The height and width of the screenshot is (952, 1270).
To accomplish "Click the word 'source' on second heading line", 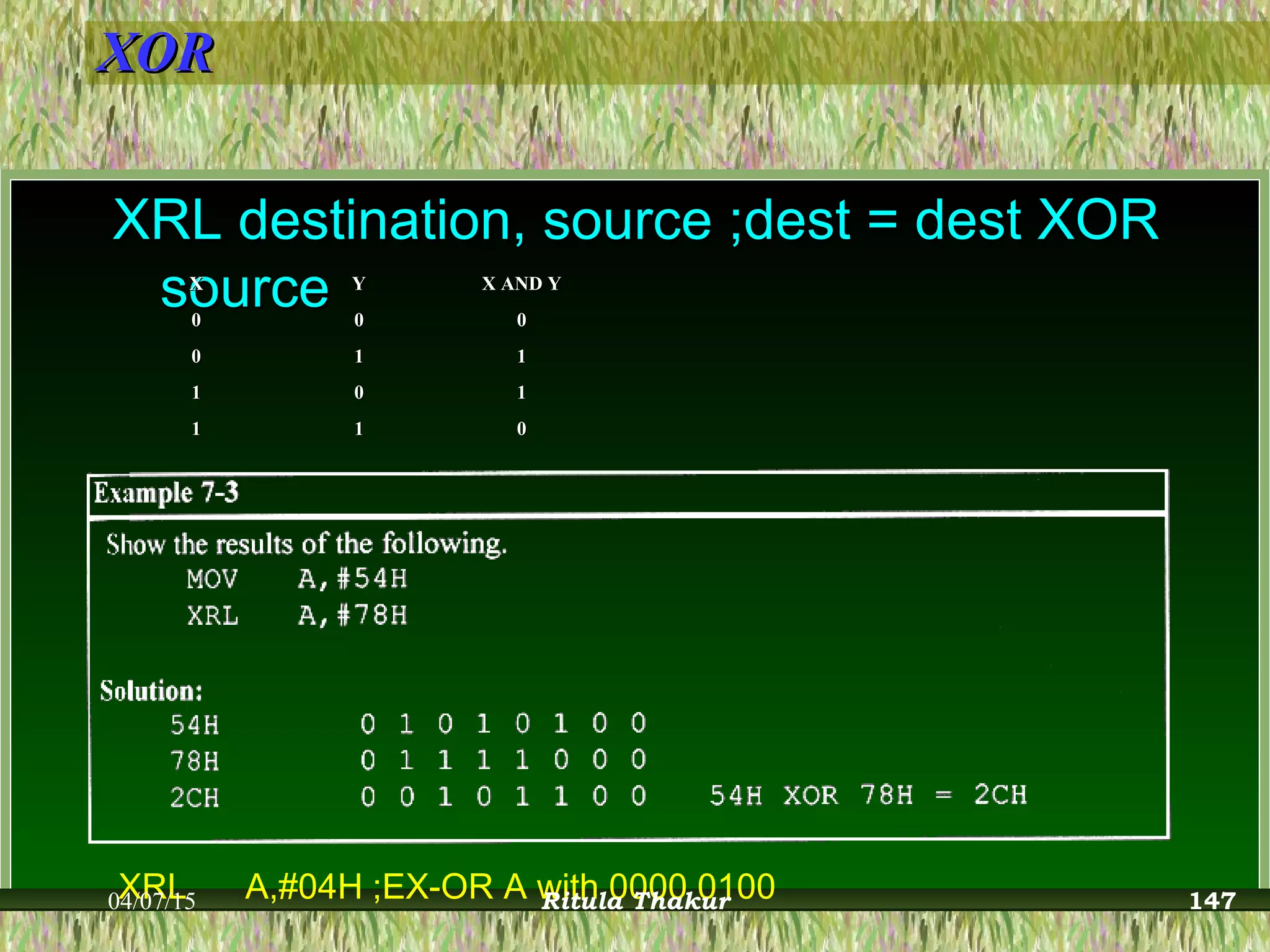I will tap(244, 289).
